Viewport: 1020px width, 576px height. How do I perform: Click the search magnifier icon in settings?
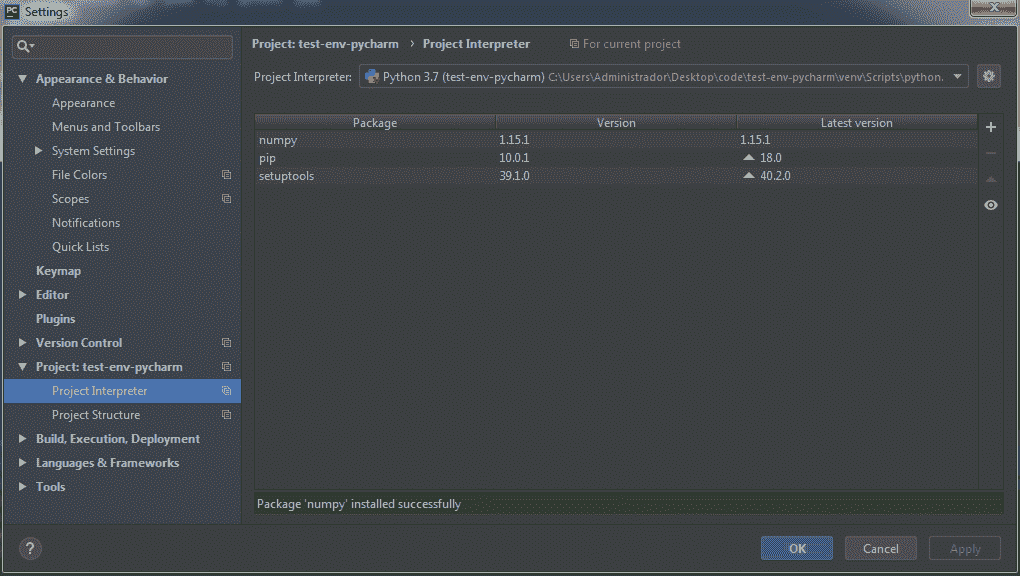[24, 47]
